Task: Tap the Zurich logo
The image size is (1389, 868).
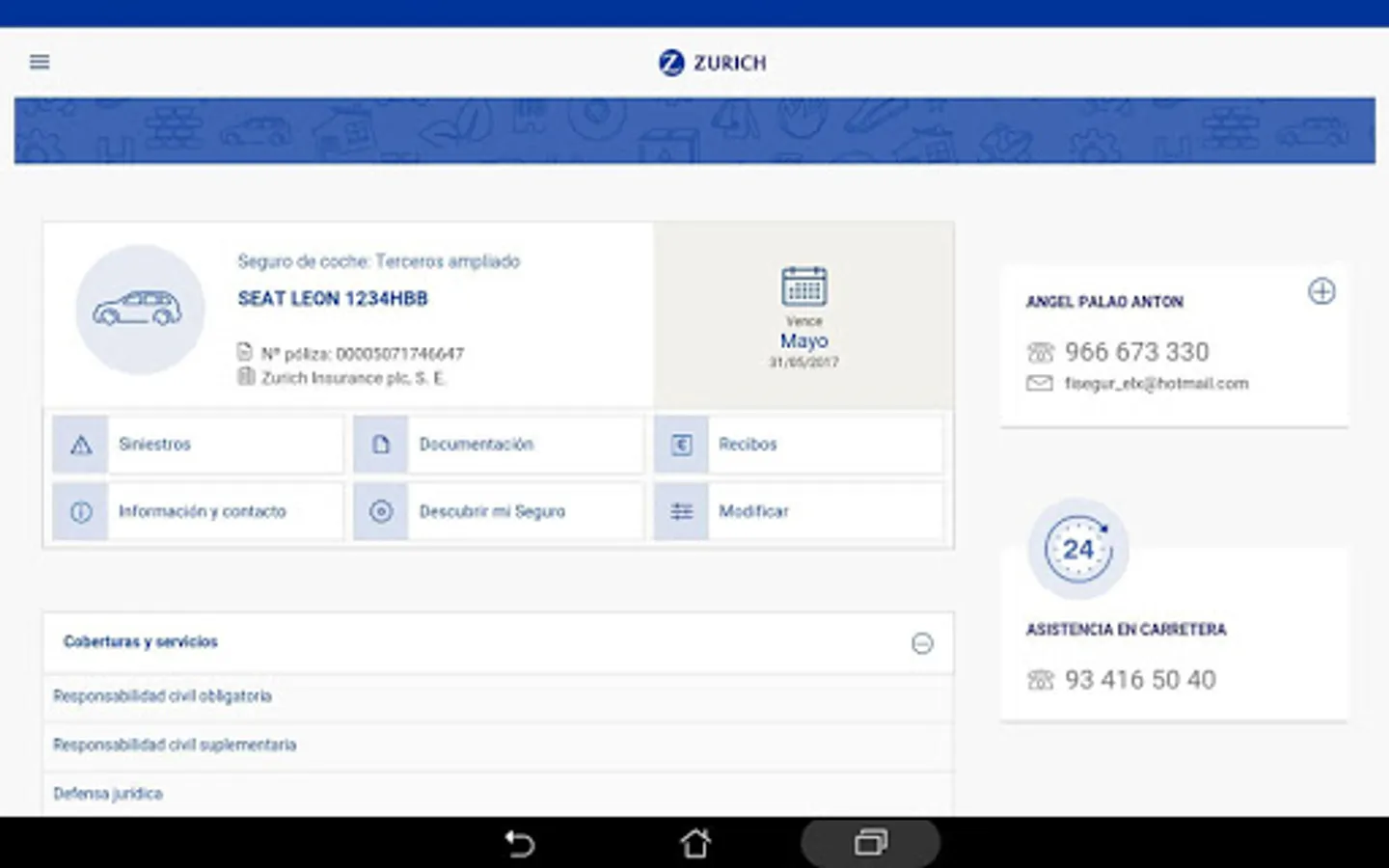Action: tap(712, 63)
